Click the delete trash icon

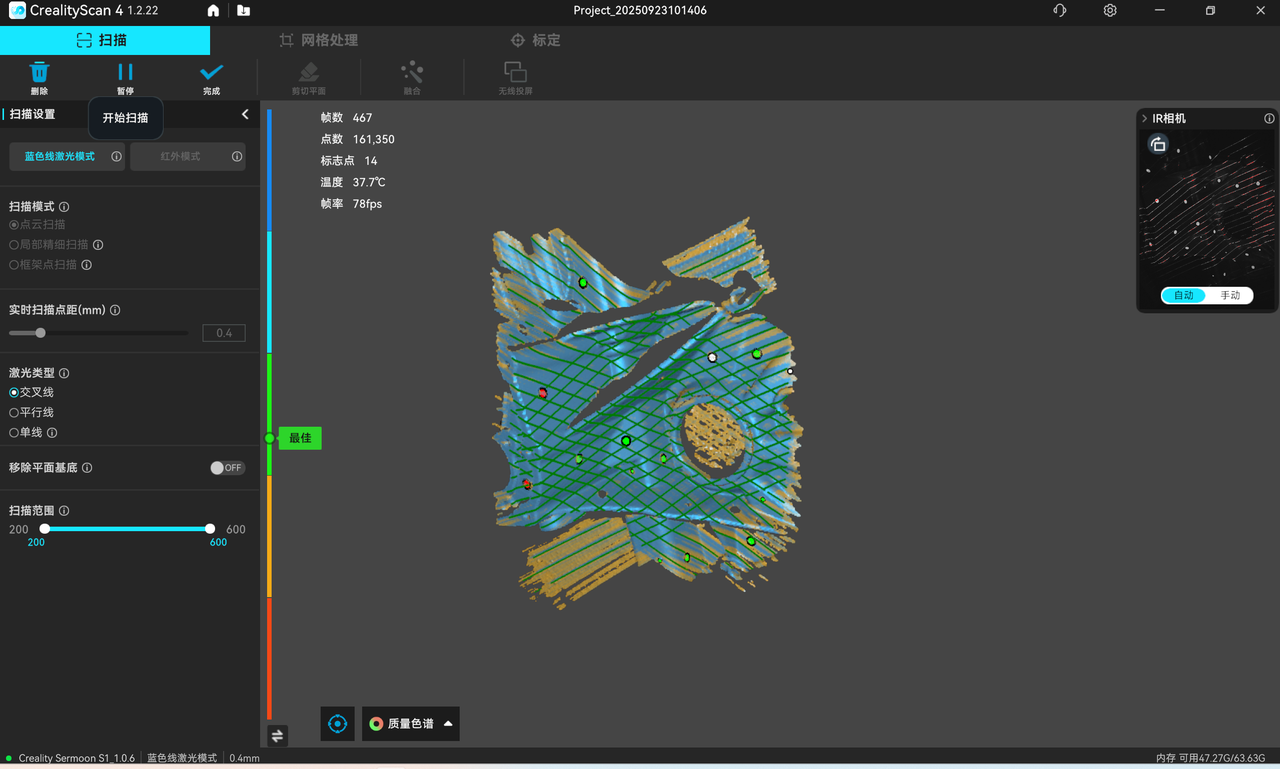[39, 73]
